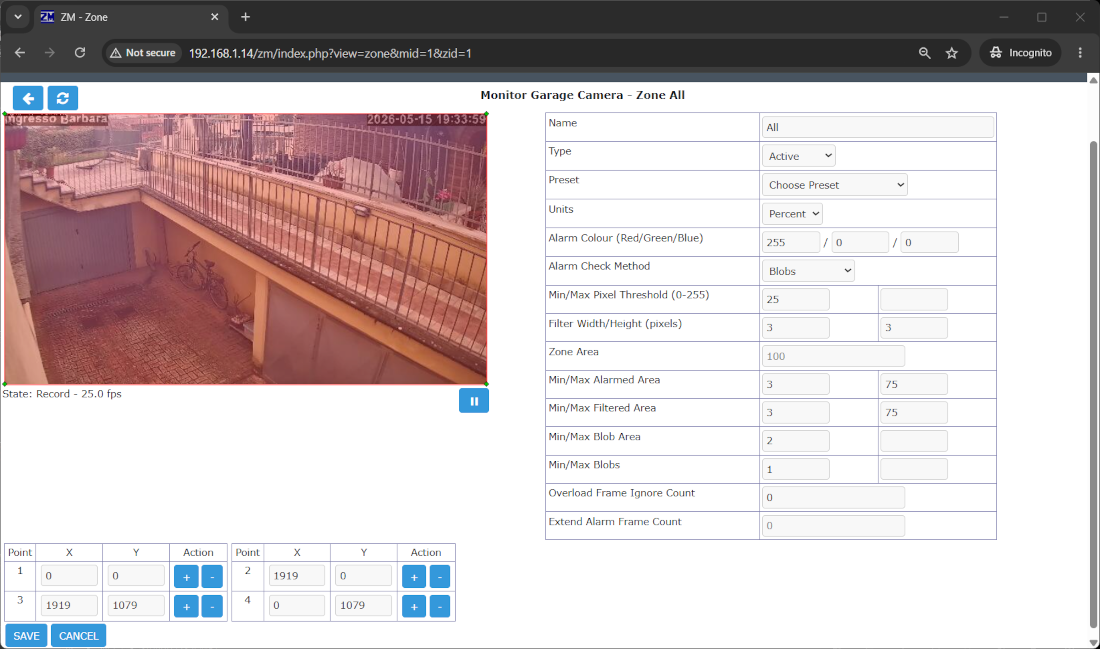Click the Incognito indicator
The height and width of the screenshot is (649, 1100).
(1021, 53)
